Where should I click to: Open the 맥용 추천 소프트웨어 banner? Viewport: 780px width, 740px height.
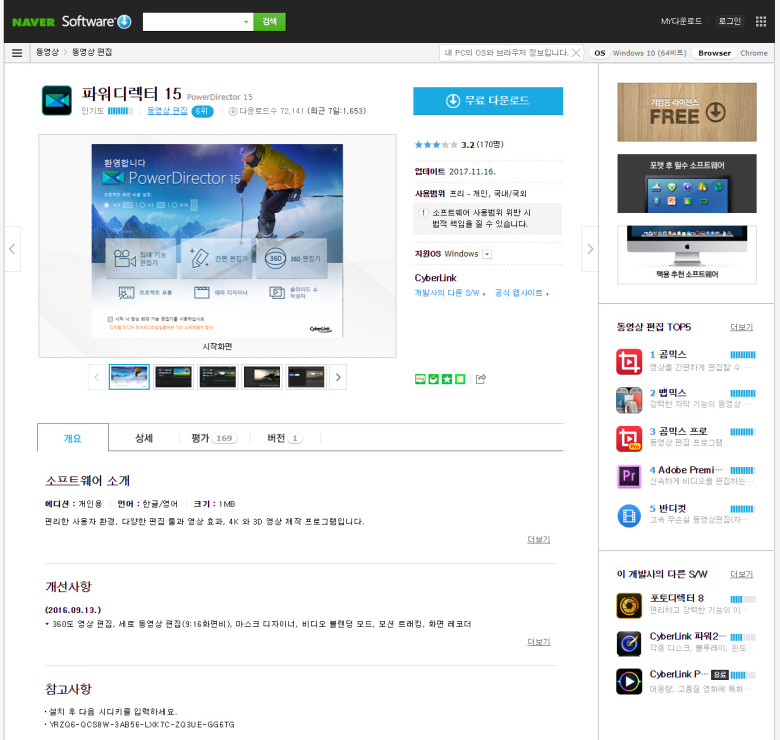(x=687, y=255)
